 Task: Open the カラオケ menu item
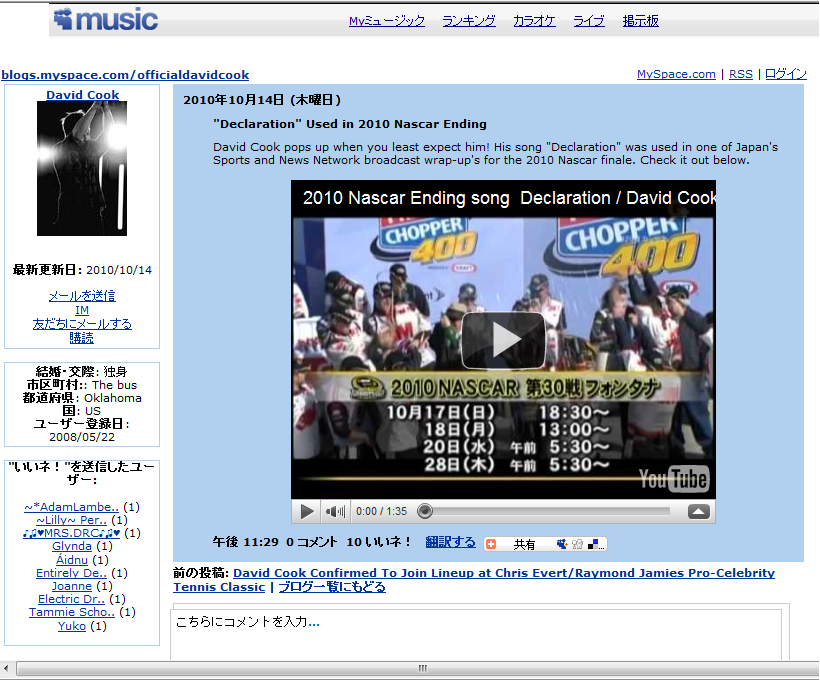point(534,21)
